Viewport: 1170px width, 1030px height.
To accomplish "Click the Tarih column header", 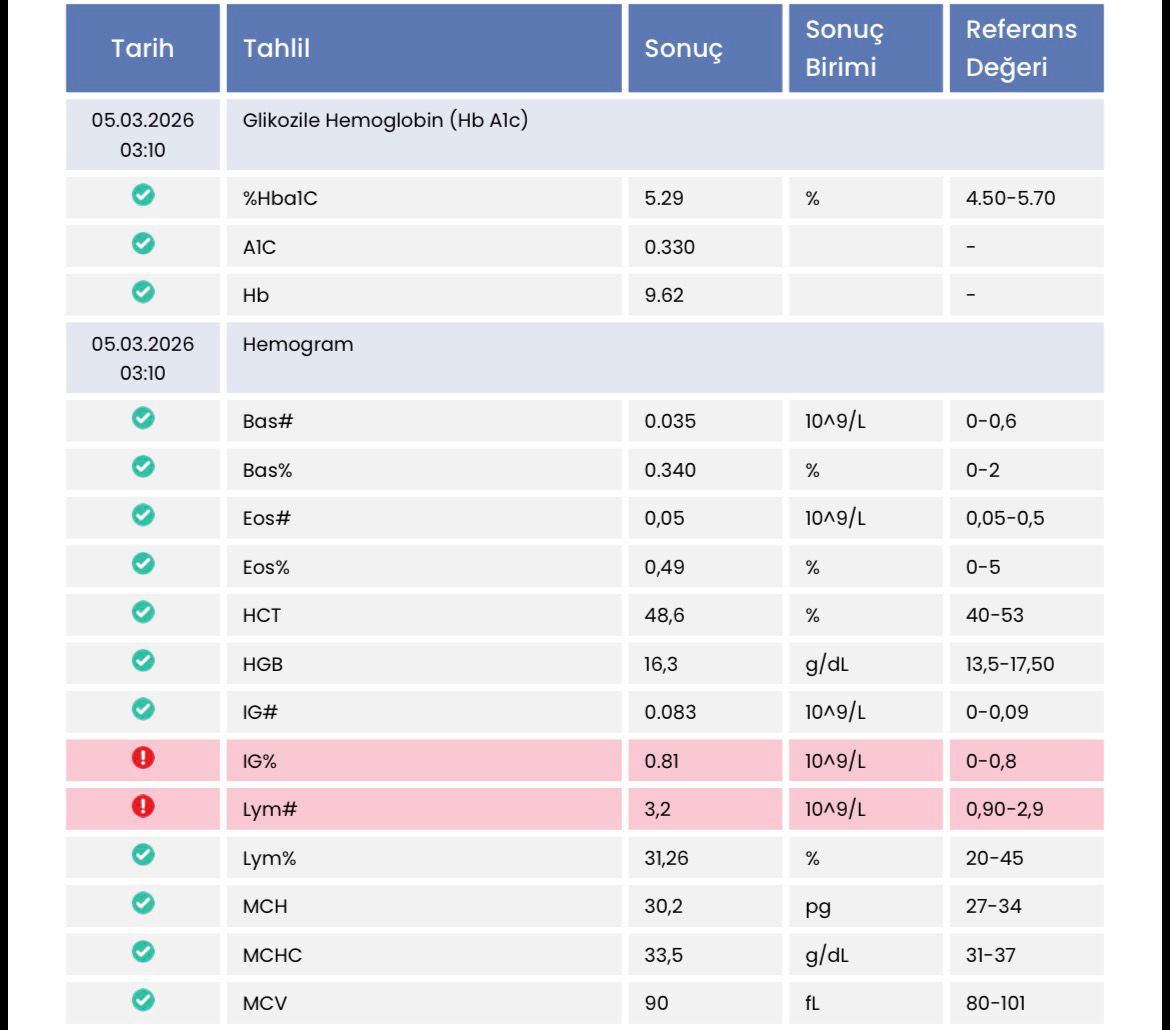I will click(x=143, y=49).
